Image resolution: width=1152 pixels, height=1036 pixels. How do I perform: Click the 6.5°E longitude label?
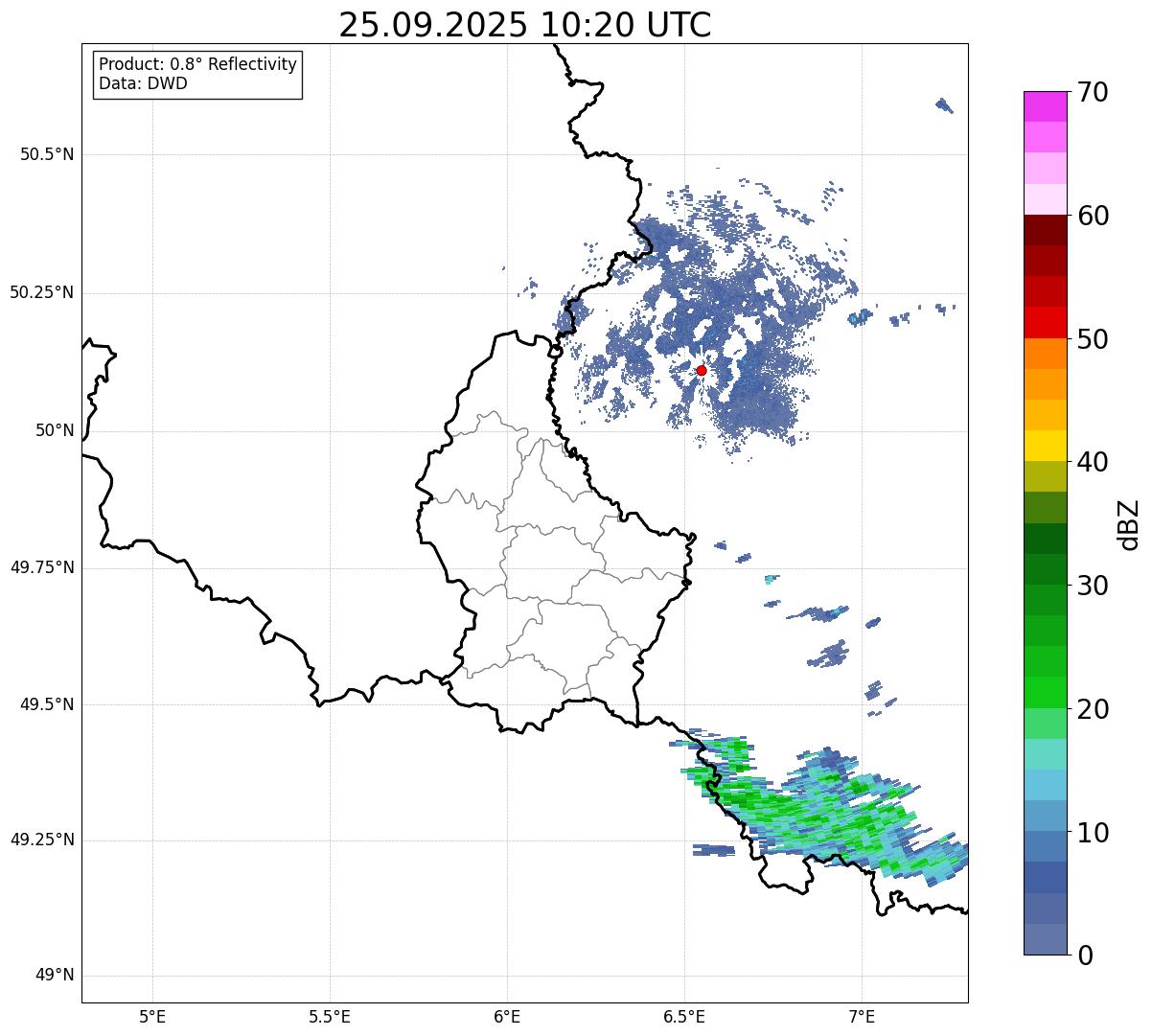tap(684, 1017)
